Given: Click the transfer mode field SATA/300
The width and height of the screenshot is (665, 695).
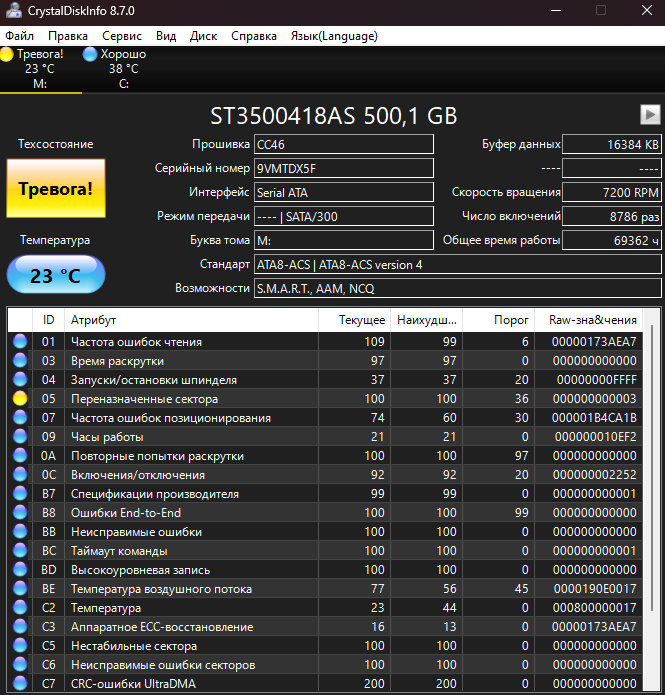Looking at the screenshot, I should (x=344, y=216).
